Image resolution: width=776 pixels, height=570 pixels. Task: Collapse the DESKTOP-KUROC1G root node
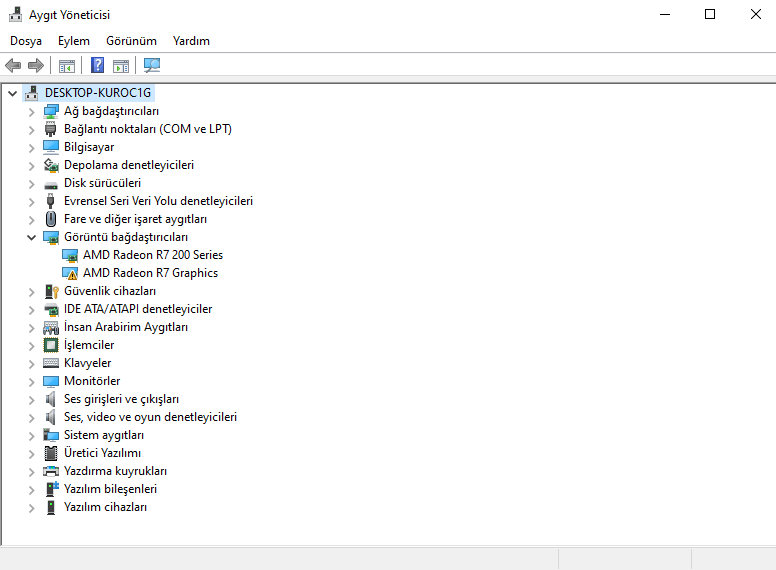point(13,93)
